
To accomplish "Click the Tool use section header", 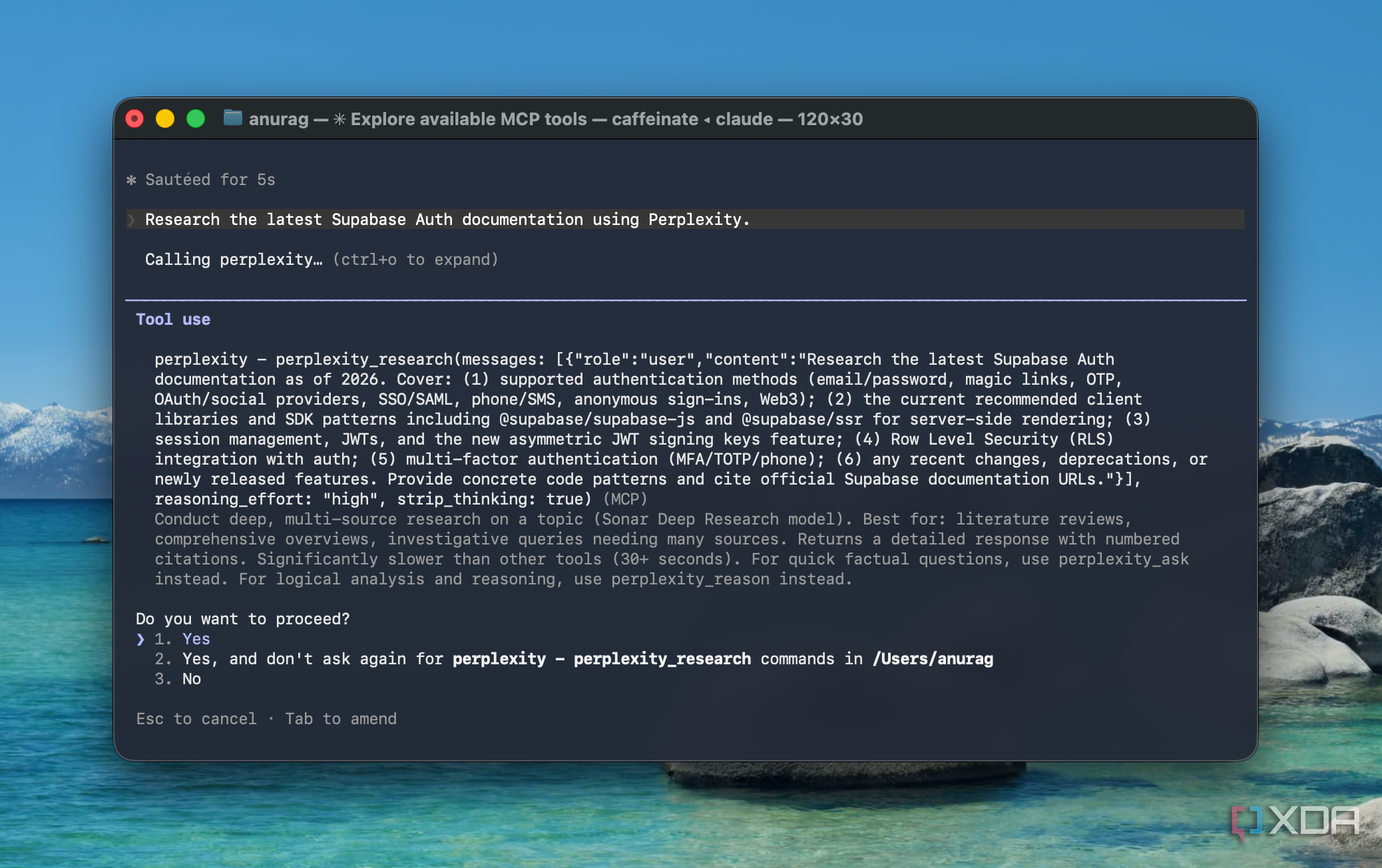I will click(x=173, y=320).
